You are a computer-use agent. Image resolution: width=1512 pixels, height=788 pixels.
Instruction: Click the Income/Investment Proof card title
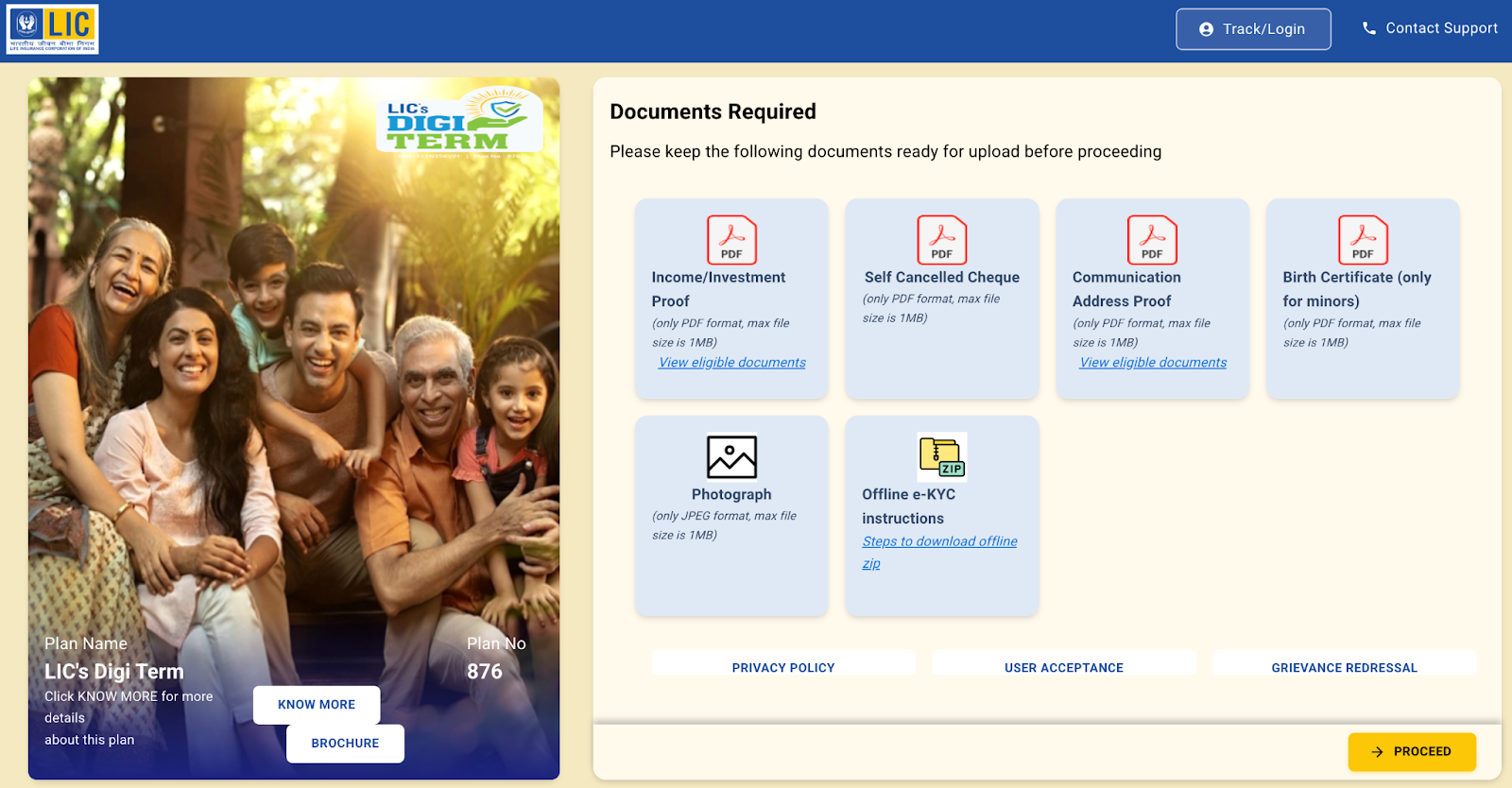click(x=718, y=289)
